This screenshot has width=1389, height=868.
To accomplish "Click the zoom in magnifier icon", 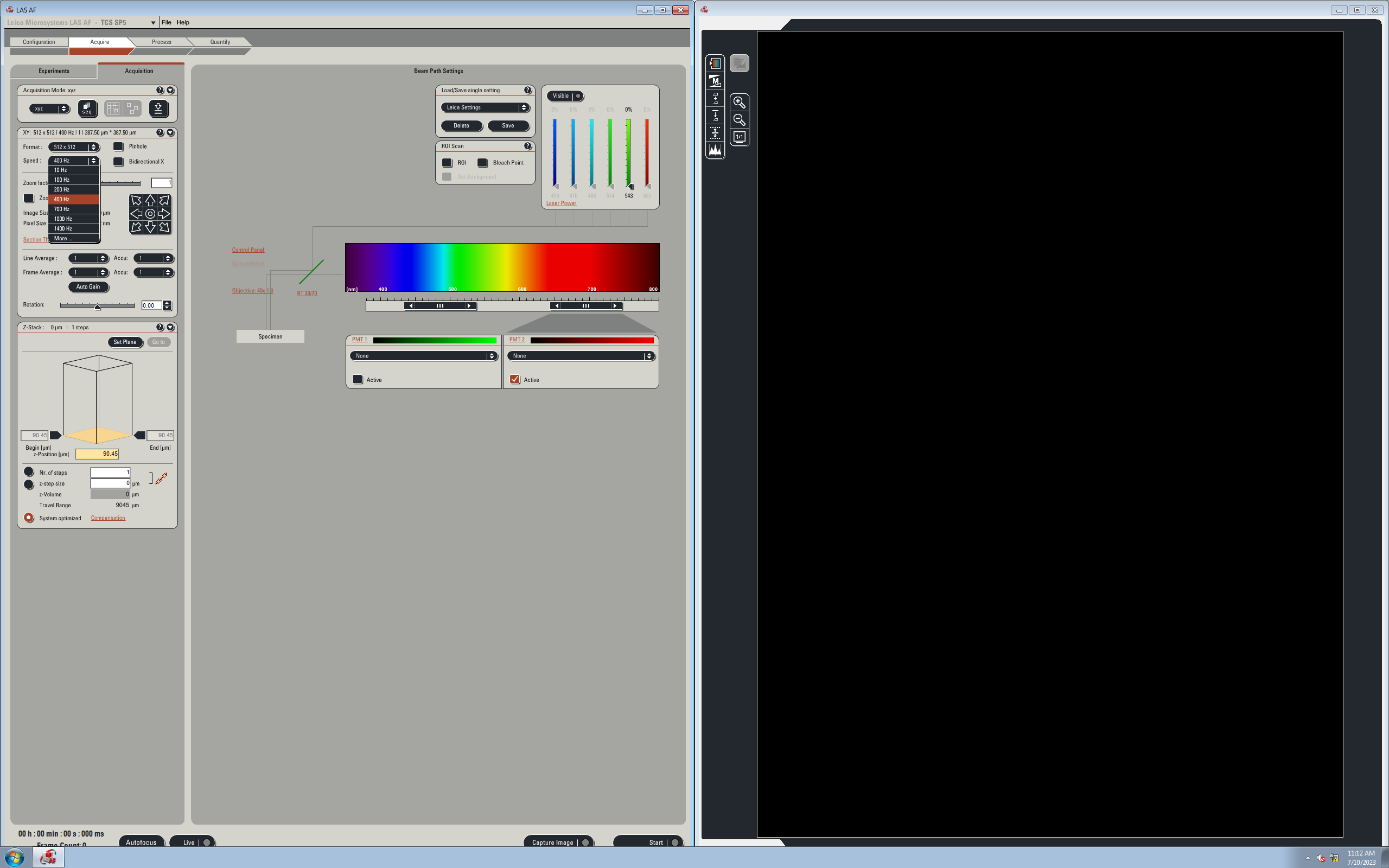I will pos(740,102).
